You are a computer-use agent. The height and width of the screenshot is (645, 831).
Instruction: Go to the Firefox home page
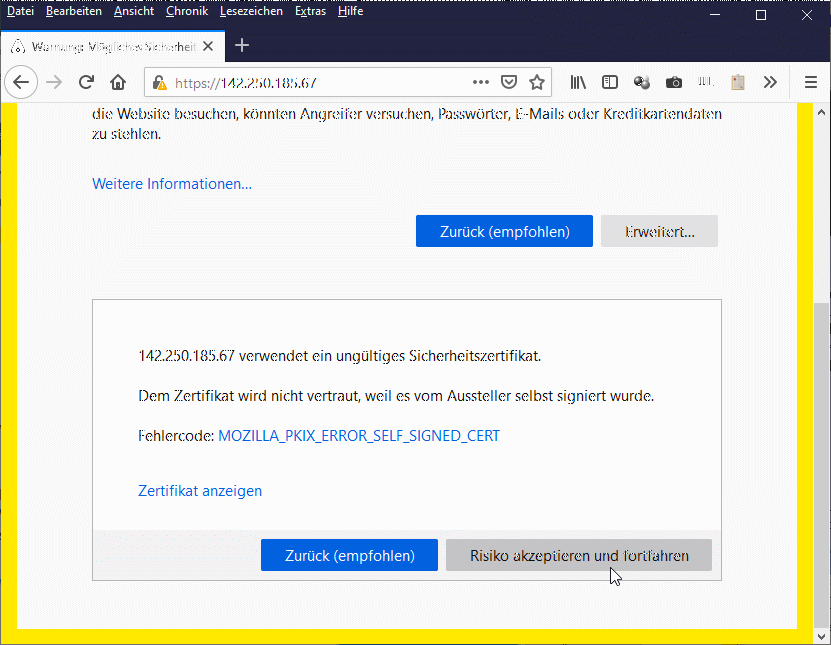coord(118,82)
